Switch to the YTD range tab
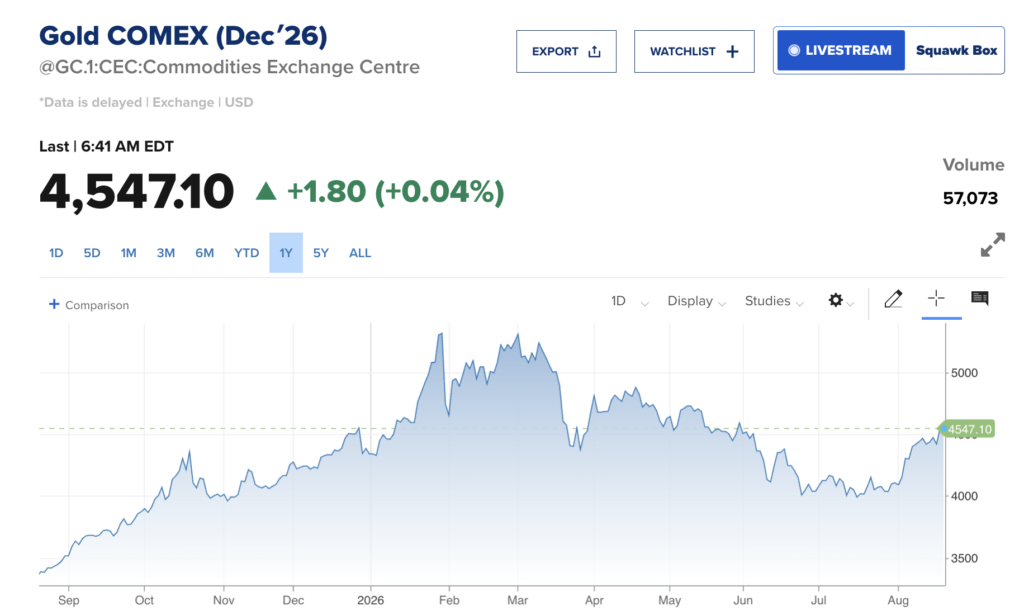The width and height of the screenshot is (1024, 615). click(x=246, y=253)
